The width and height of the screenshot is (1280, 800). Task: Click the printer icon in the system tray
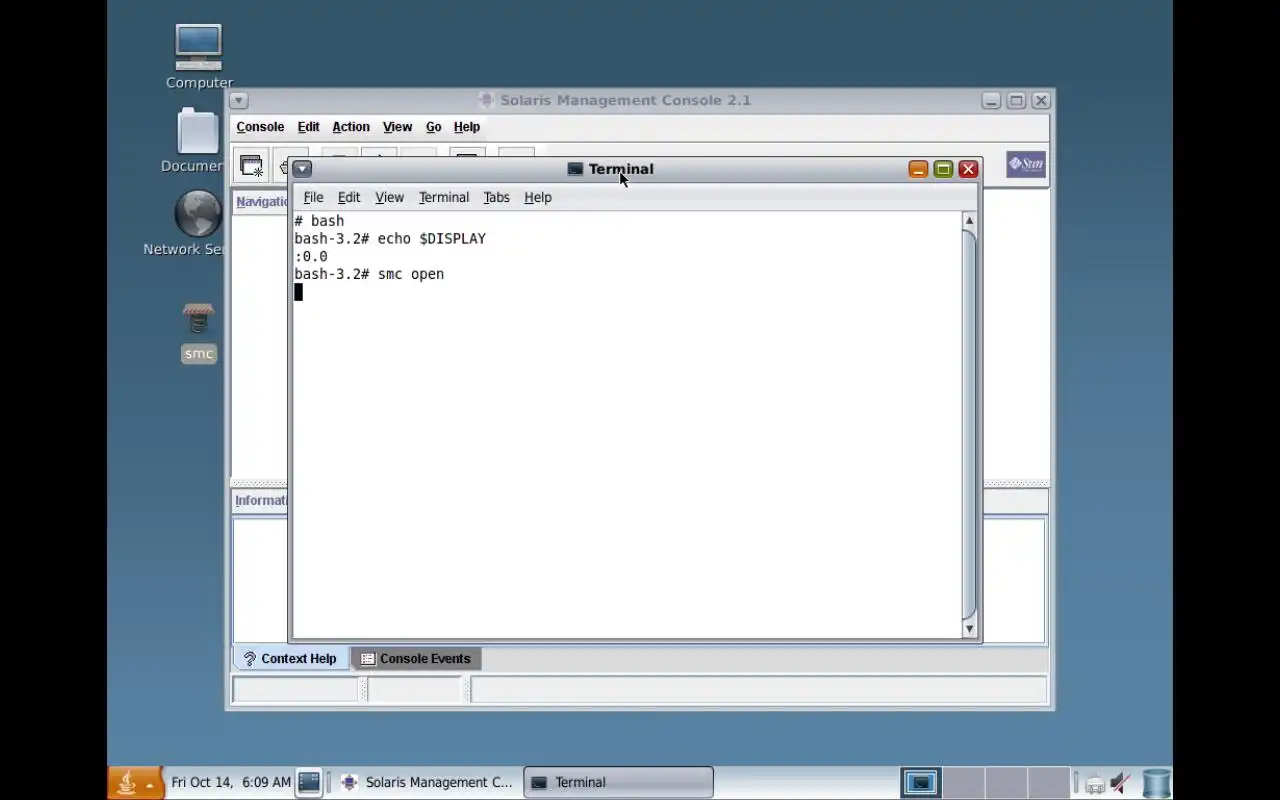1095,784
